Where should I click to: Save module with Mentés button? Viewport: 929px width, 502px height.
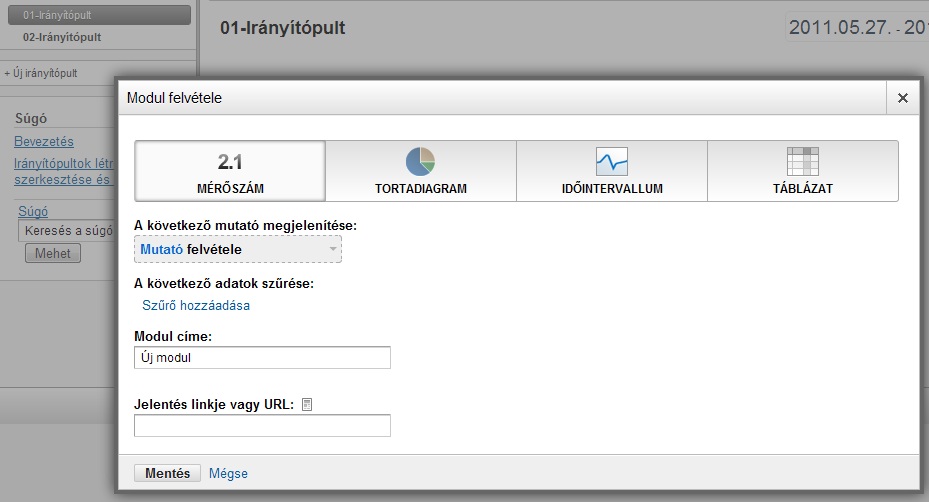coord(167,473)
